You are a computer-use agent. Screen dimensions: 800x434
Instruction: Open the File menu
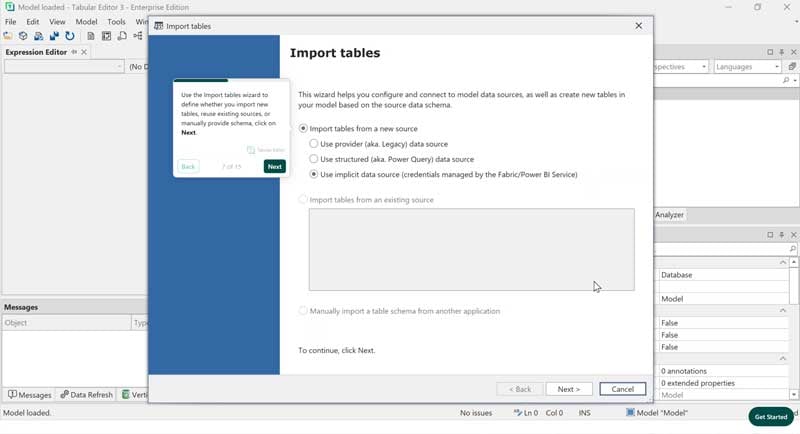[10, 22]
